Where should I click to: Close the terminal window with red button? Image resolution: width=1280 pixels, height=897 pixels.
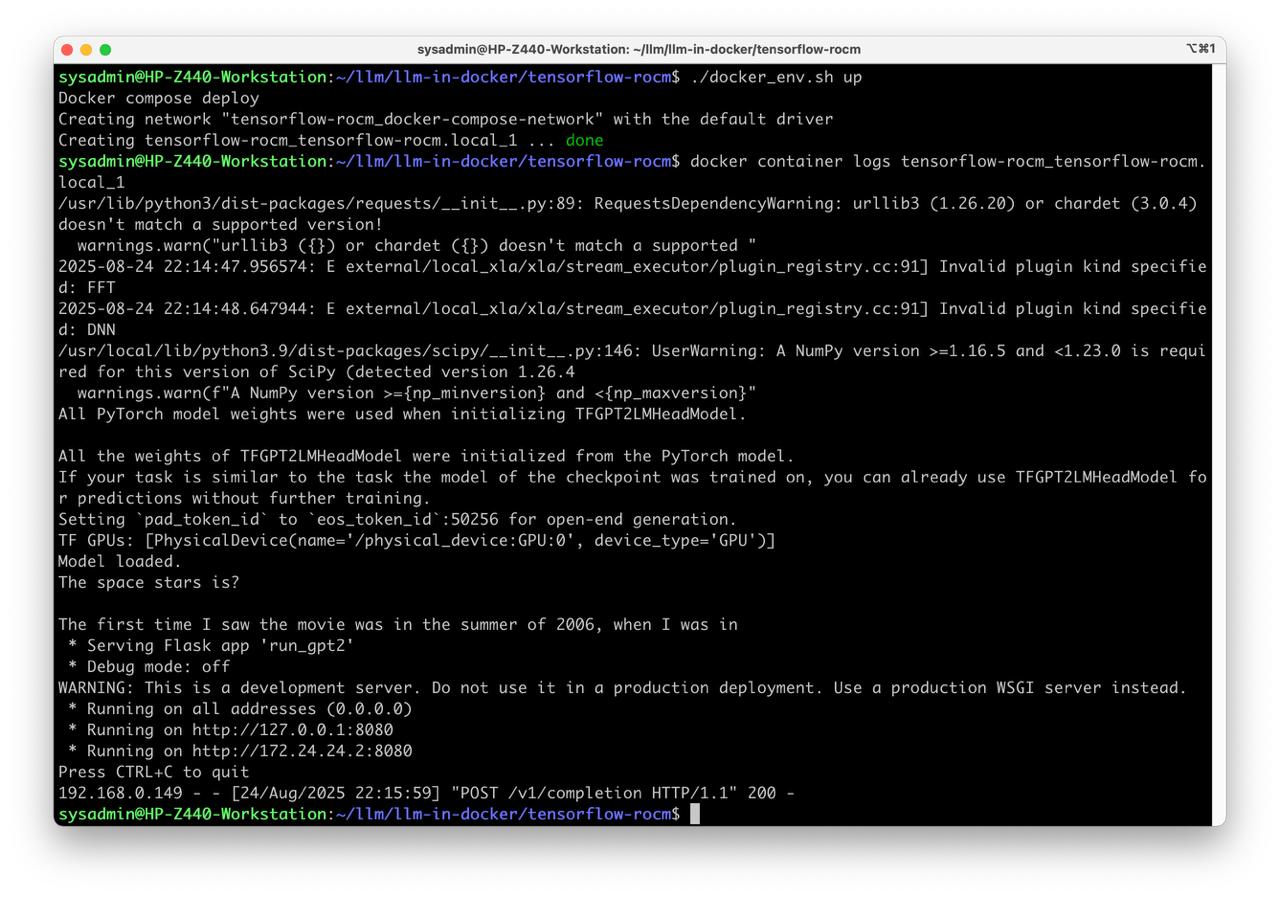pyautogui.click(x=68, y=50)
